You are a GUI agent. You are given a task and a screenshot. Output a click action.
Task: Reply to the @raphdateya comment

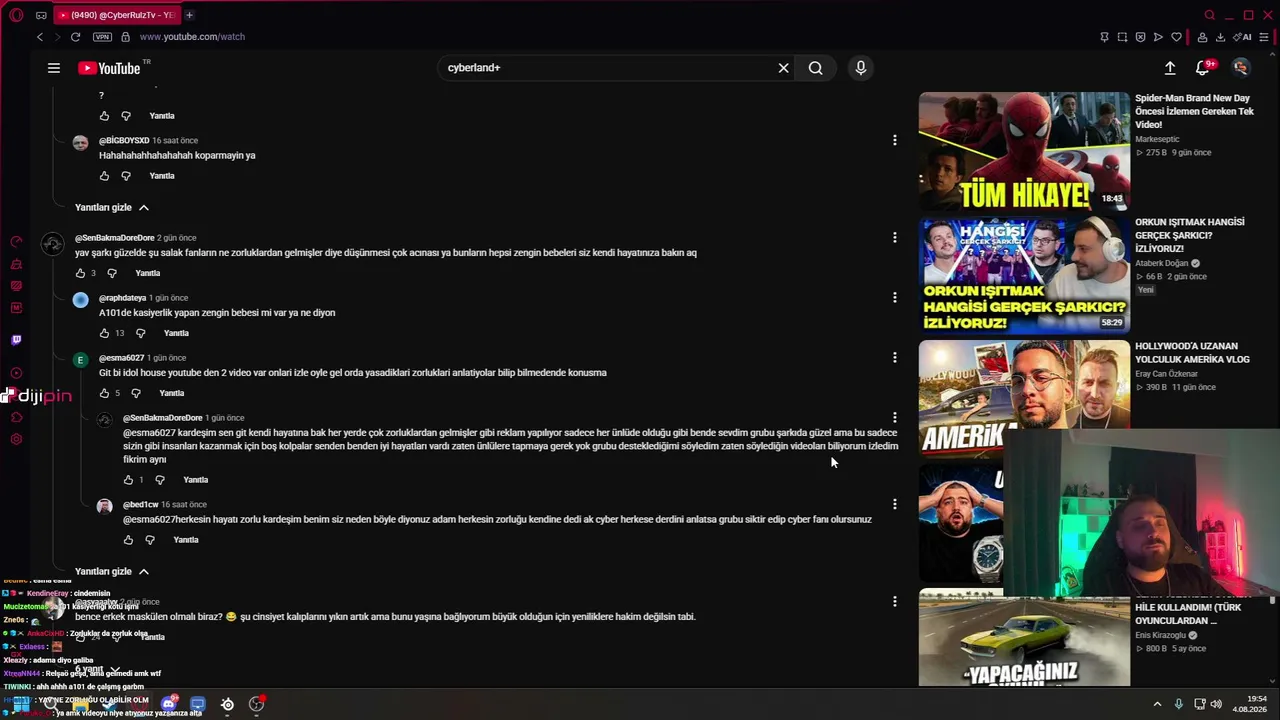click(x=176, y=333)
